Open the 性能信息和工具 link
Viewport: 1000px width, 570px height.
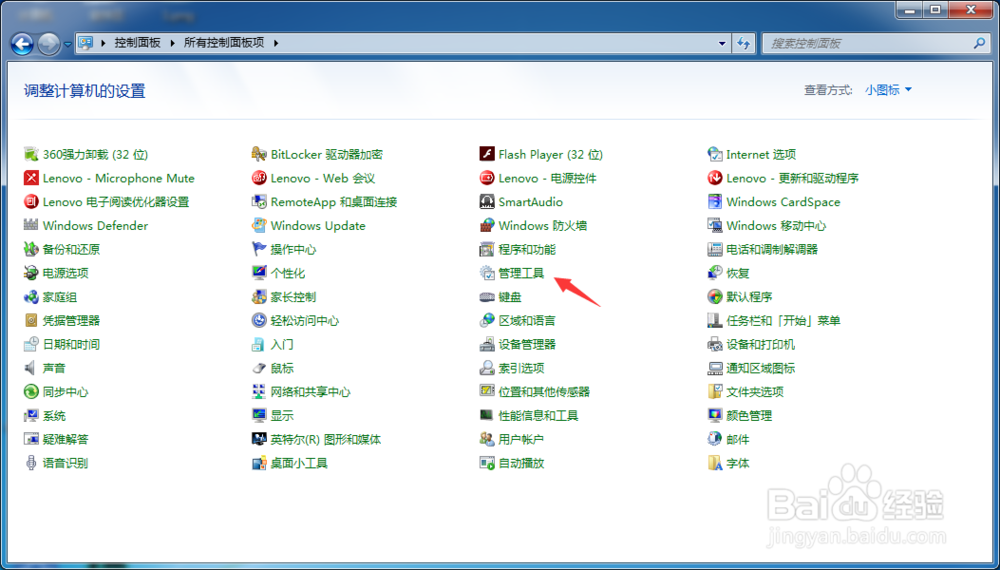(x=538, y=416)
